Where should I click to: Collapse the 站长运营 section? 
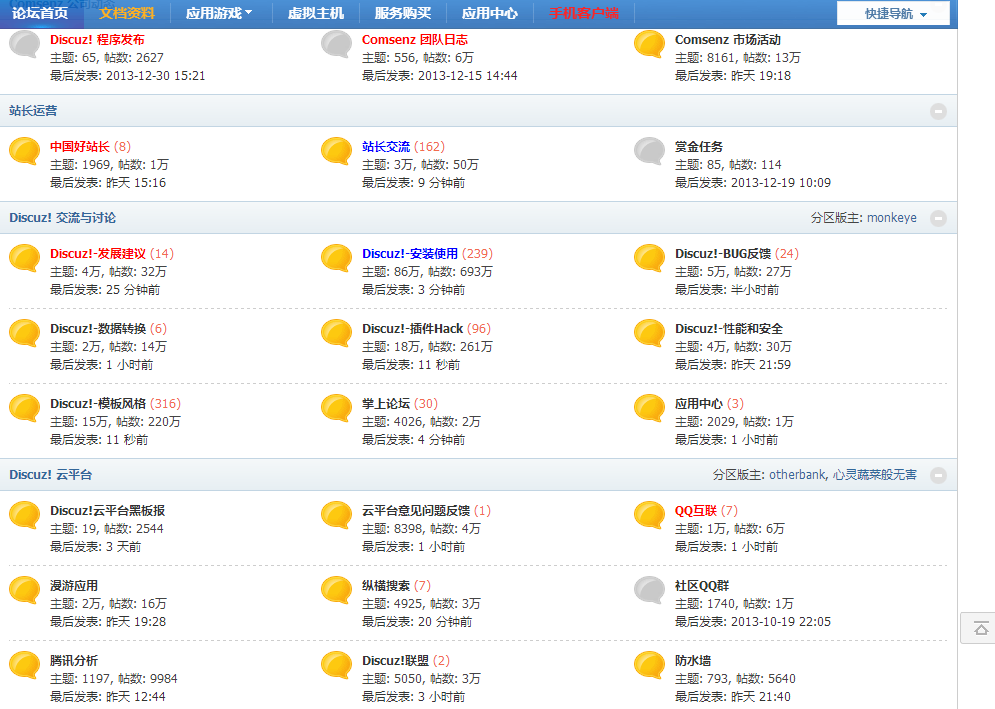(x=938, y=111)
